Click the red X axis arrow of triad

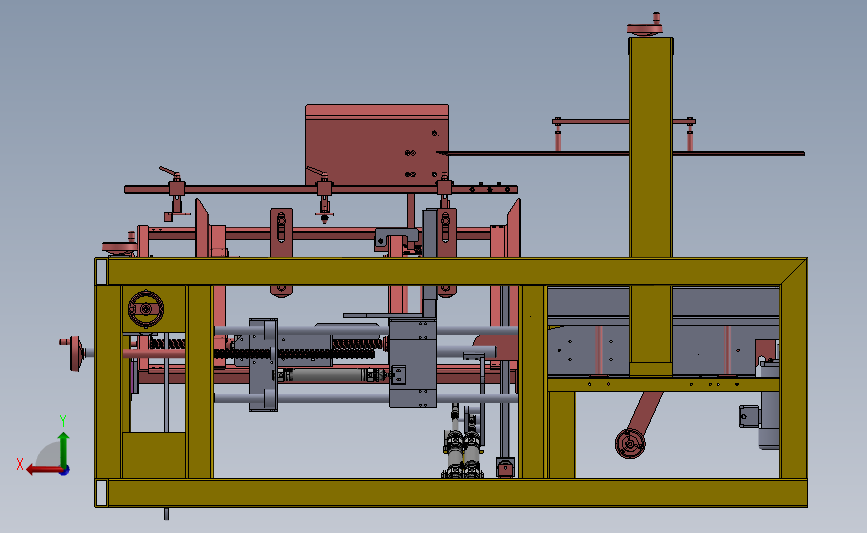click(x=43, y=470)
